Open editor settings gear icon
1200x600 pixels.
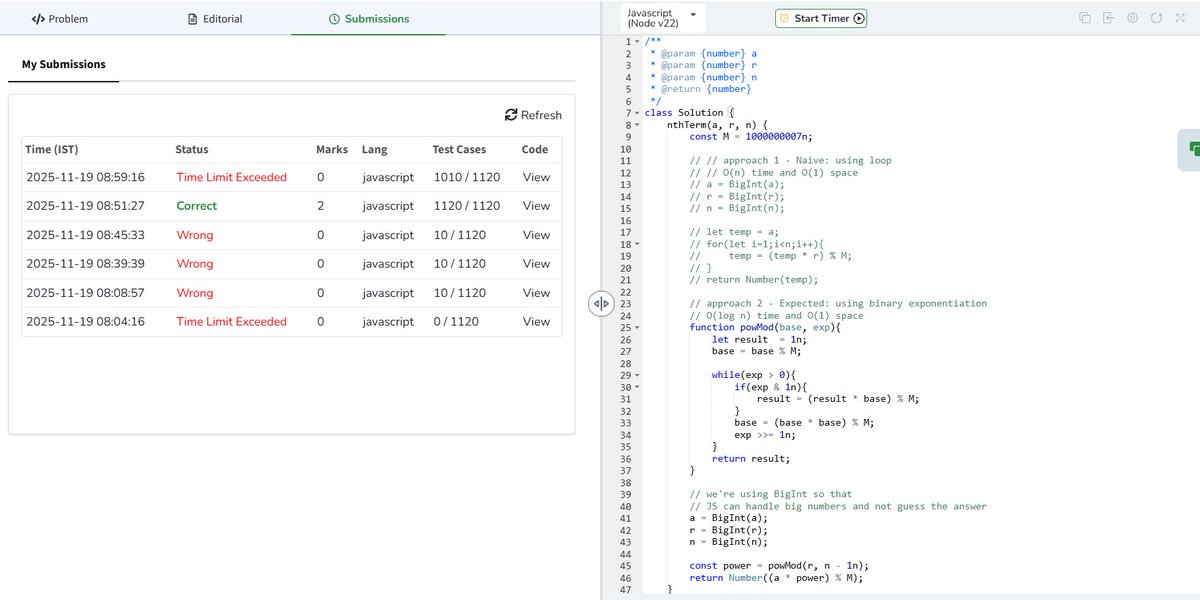(1132, 18)
